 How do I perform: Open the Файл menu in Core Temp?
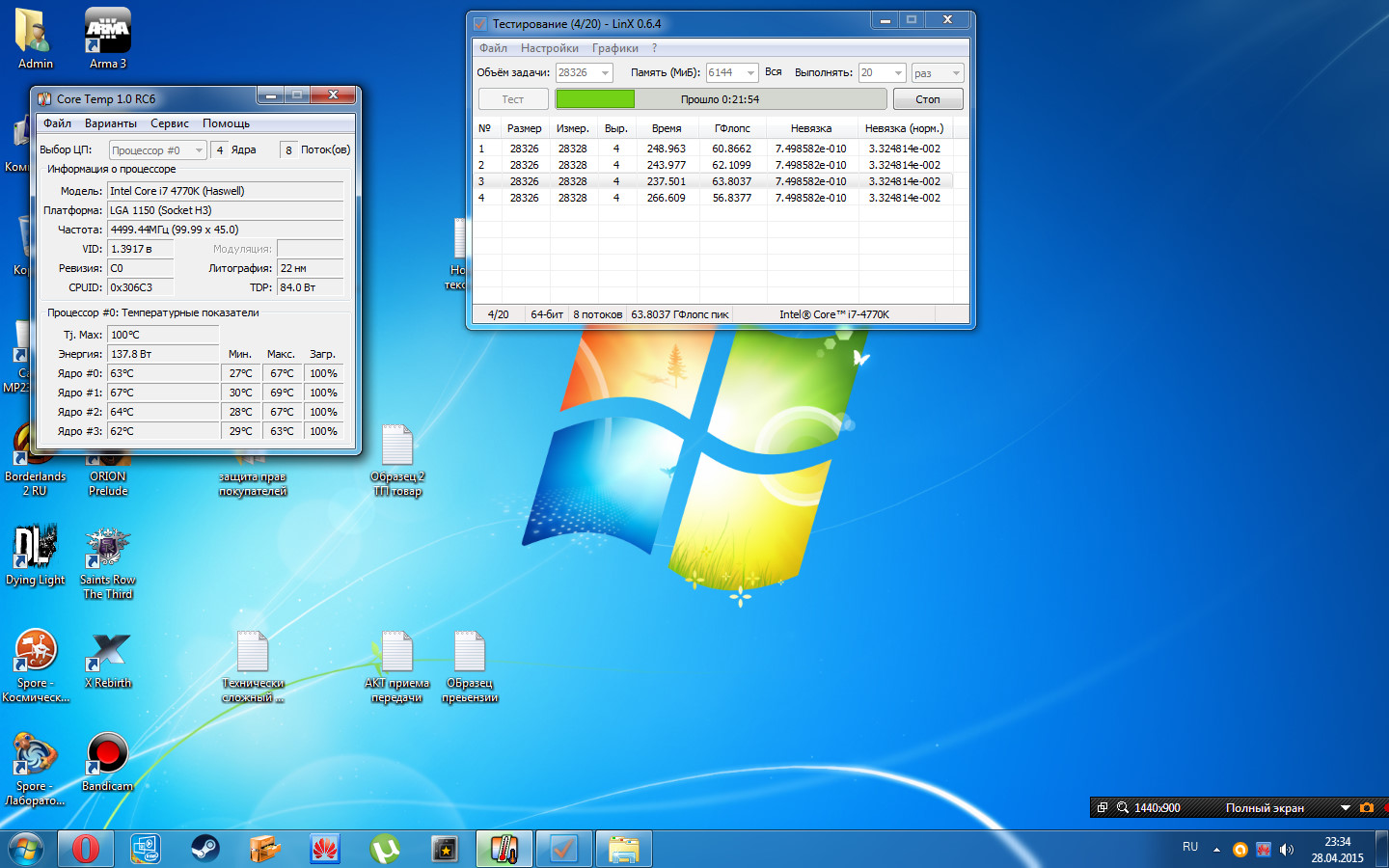58,123
